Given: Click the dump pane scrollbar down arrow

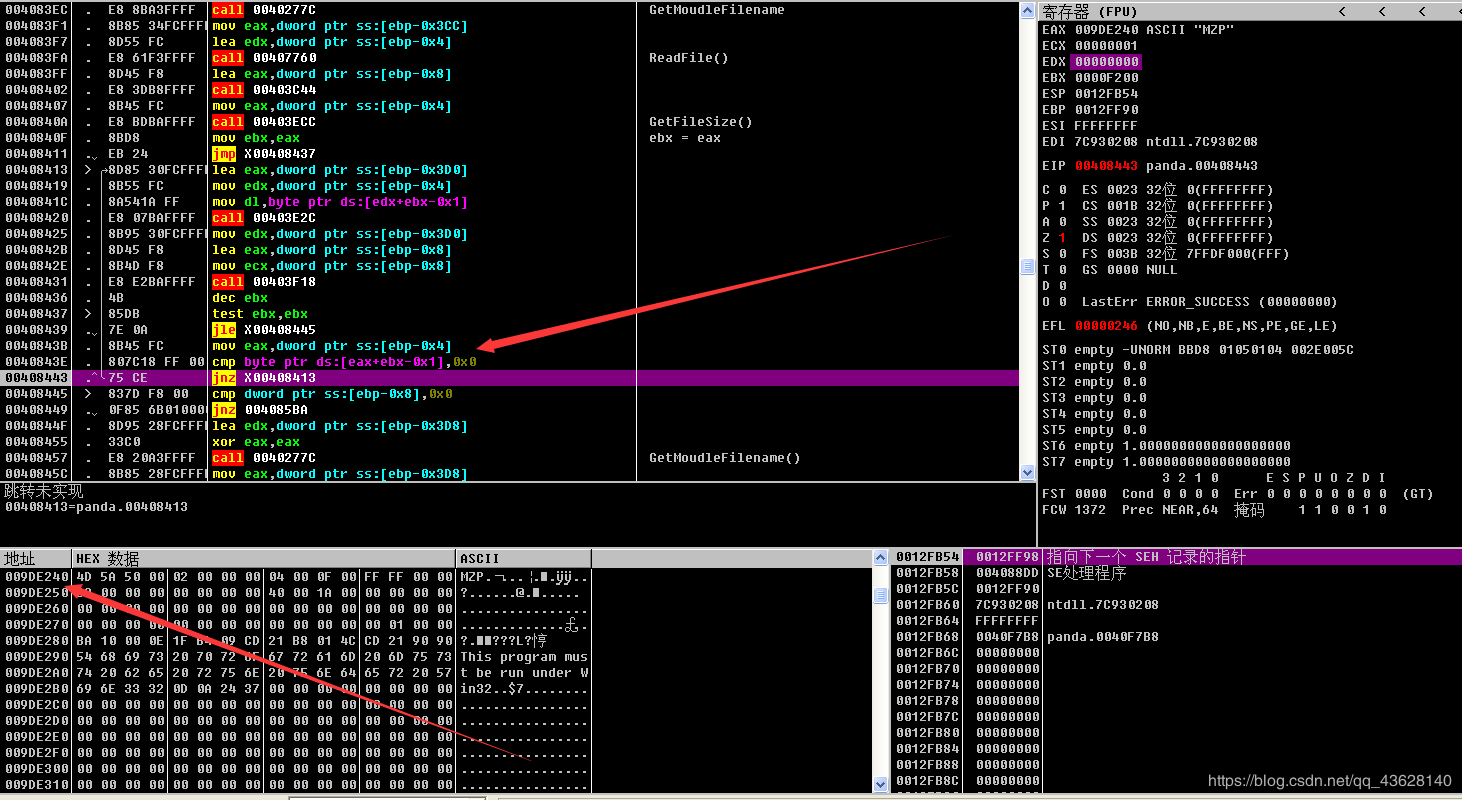Looking at the screenshot, I should point(881,785).
